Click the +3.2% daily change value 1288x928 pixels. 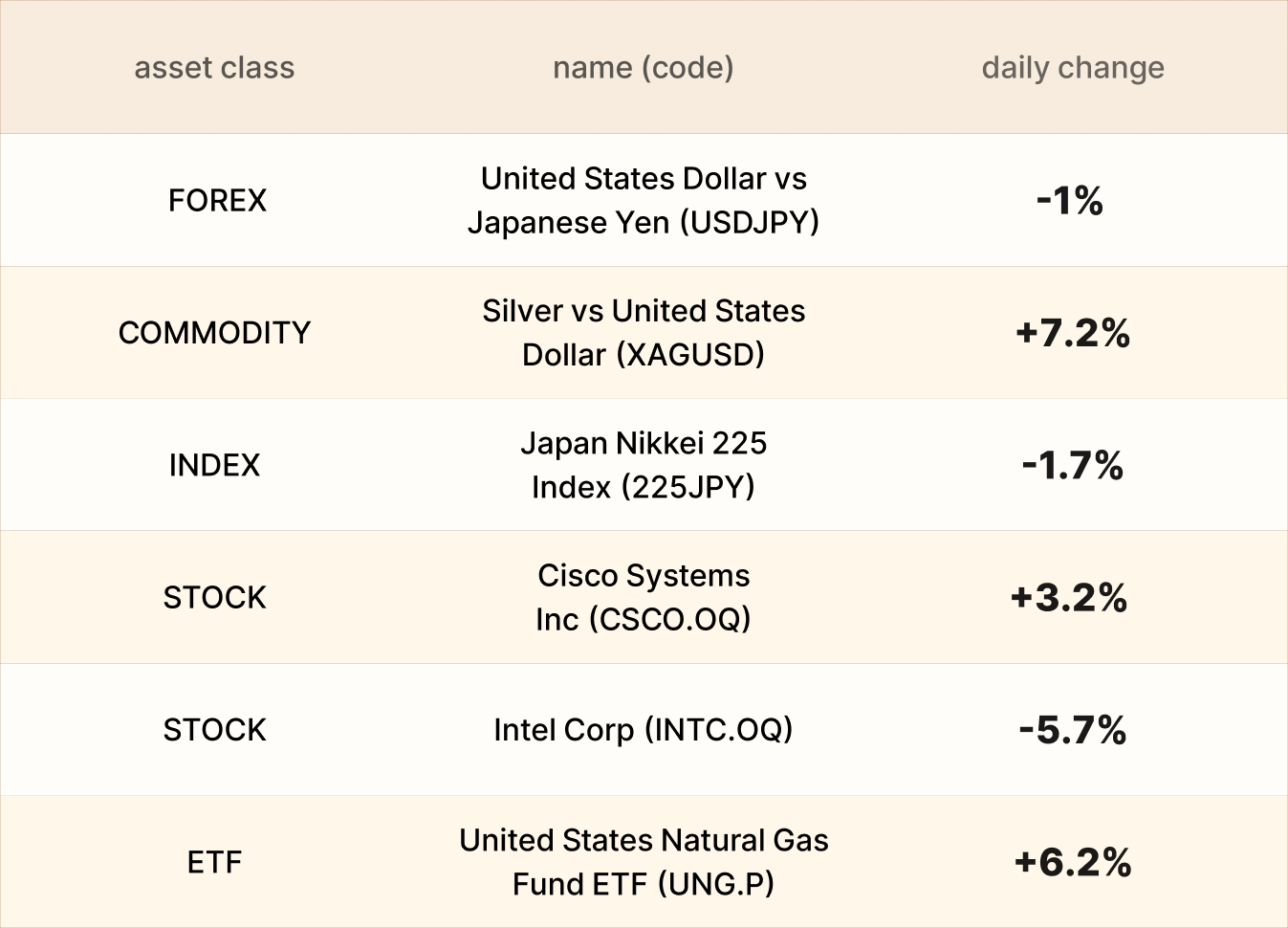tap(1069, 598)
